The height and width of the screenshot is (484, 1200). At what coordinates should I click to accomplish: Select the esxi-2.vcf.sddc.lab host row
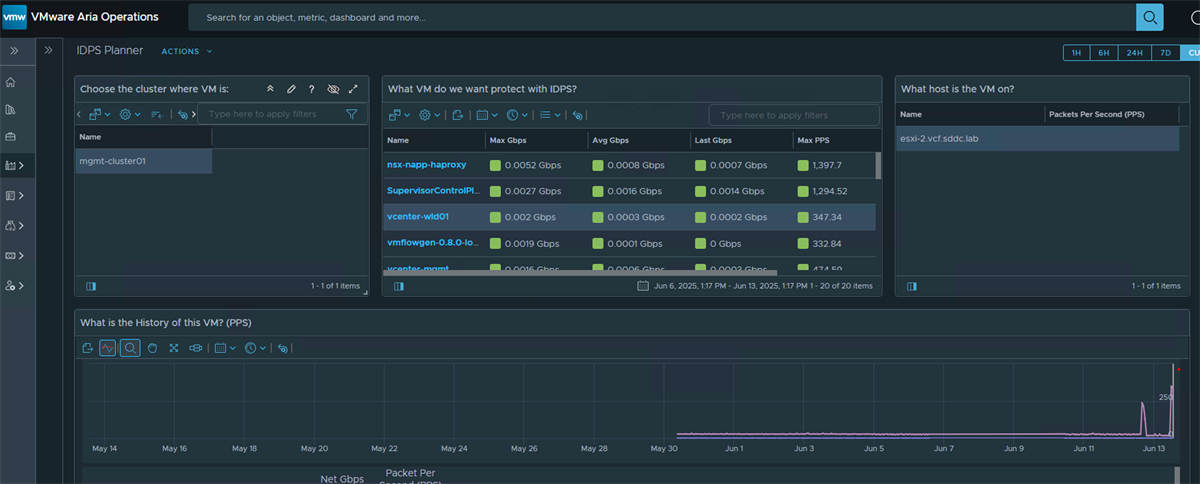point(1038,138)
